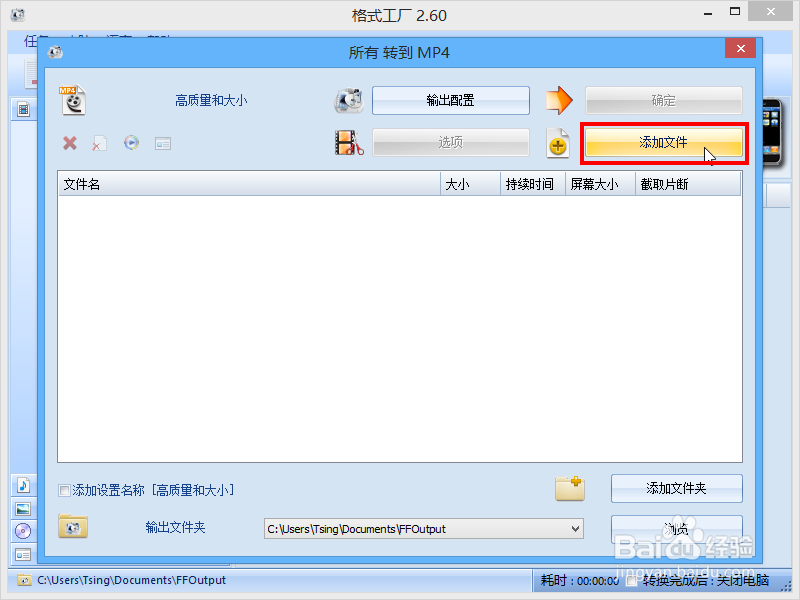Click the 耗时 elapsed time status text

point(580,581)
